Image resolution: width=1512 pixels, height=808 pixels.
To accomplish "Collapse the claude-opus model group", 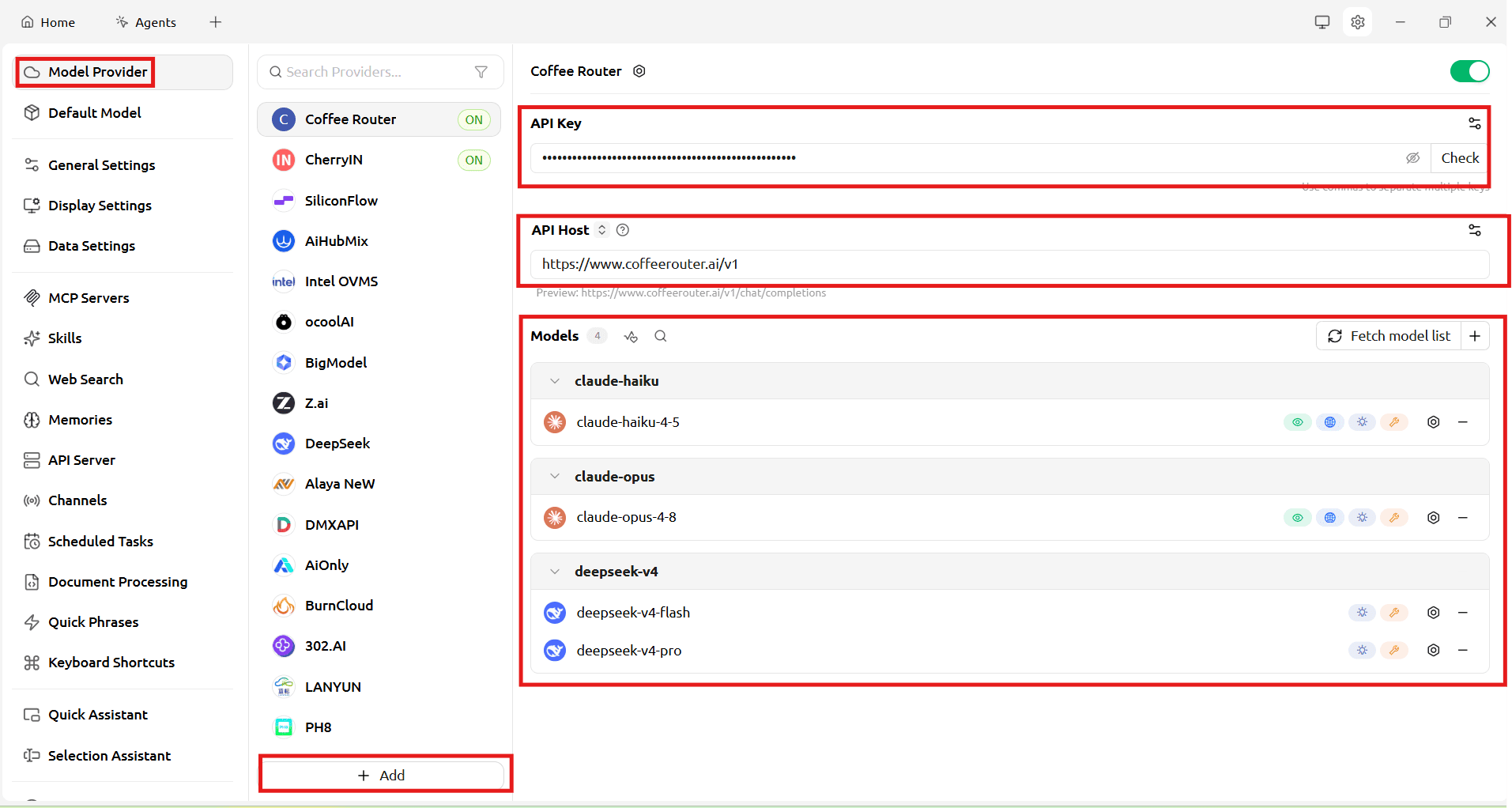I will click(555, 477).
